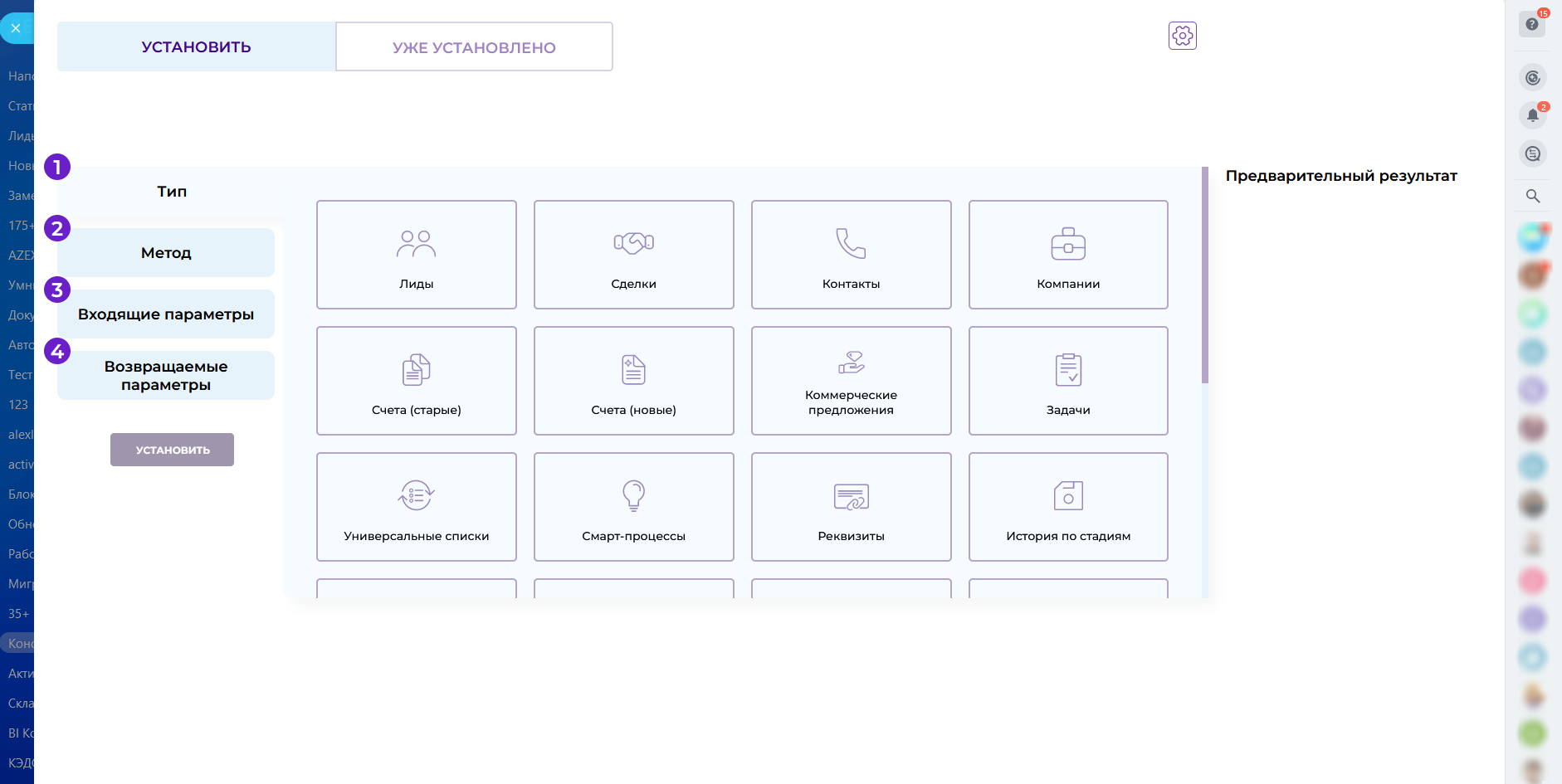1562x784 pixels.
Task: Open the Входящие параметры step
Action: point(166,314)
